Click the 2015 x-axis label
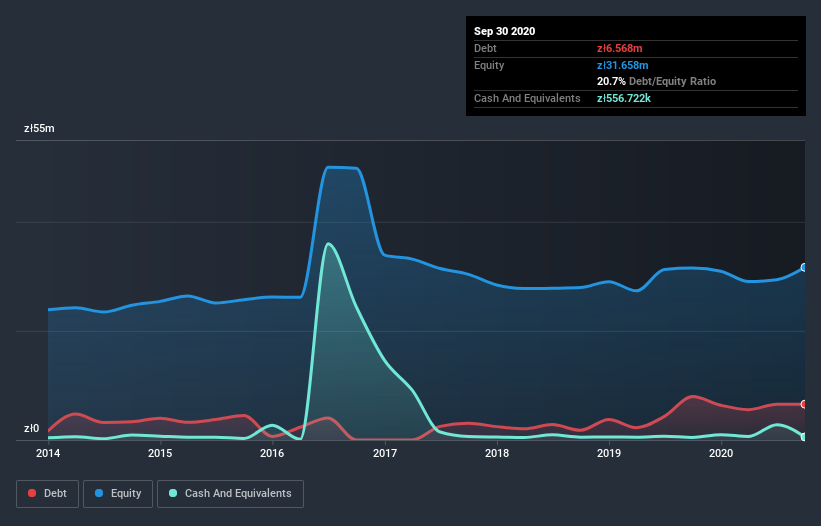 pyautogui.click(x=160, y=453)
